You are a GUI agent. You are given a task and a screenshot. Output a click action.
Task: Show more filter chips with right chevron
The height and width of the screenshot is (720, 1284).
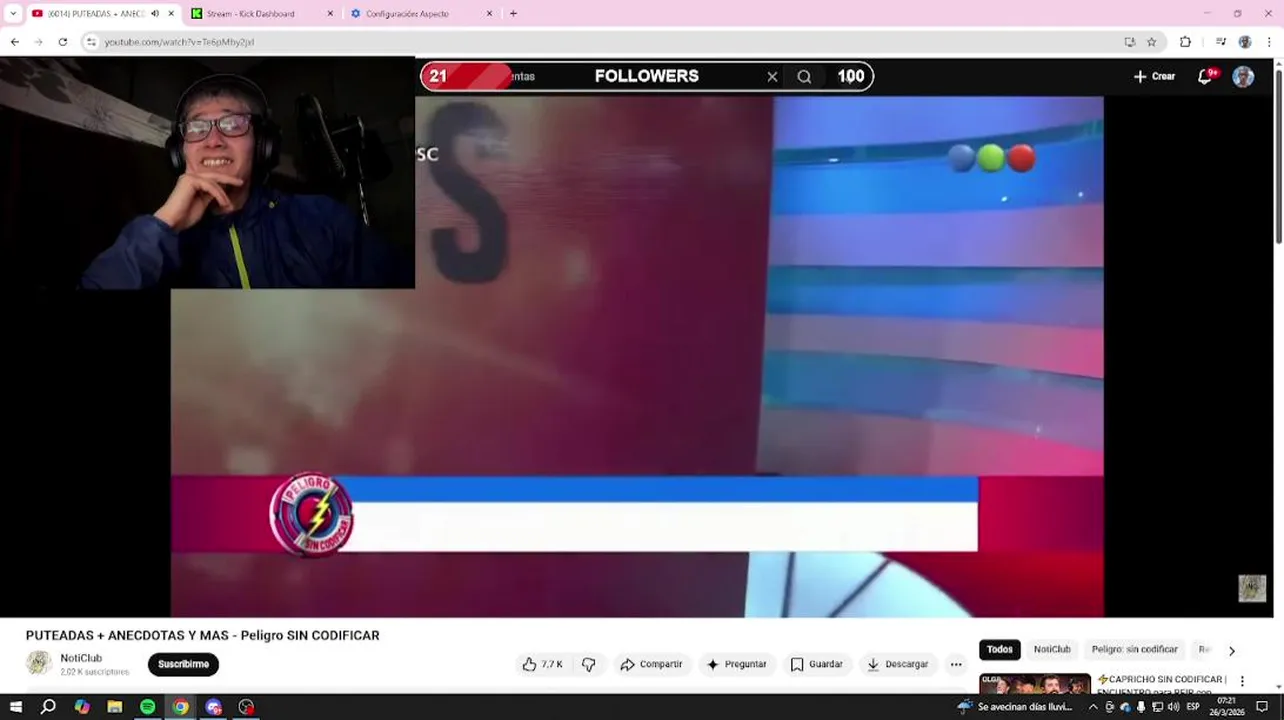(1231, 650)
